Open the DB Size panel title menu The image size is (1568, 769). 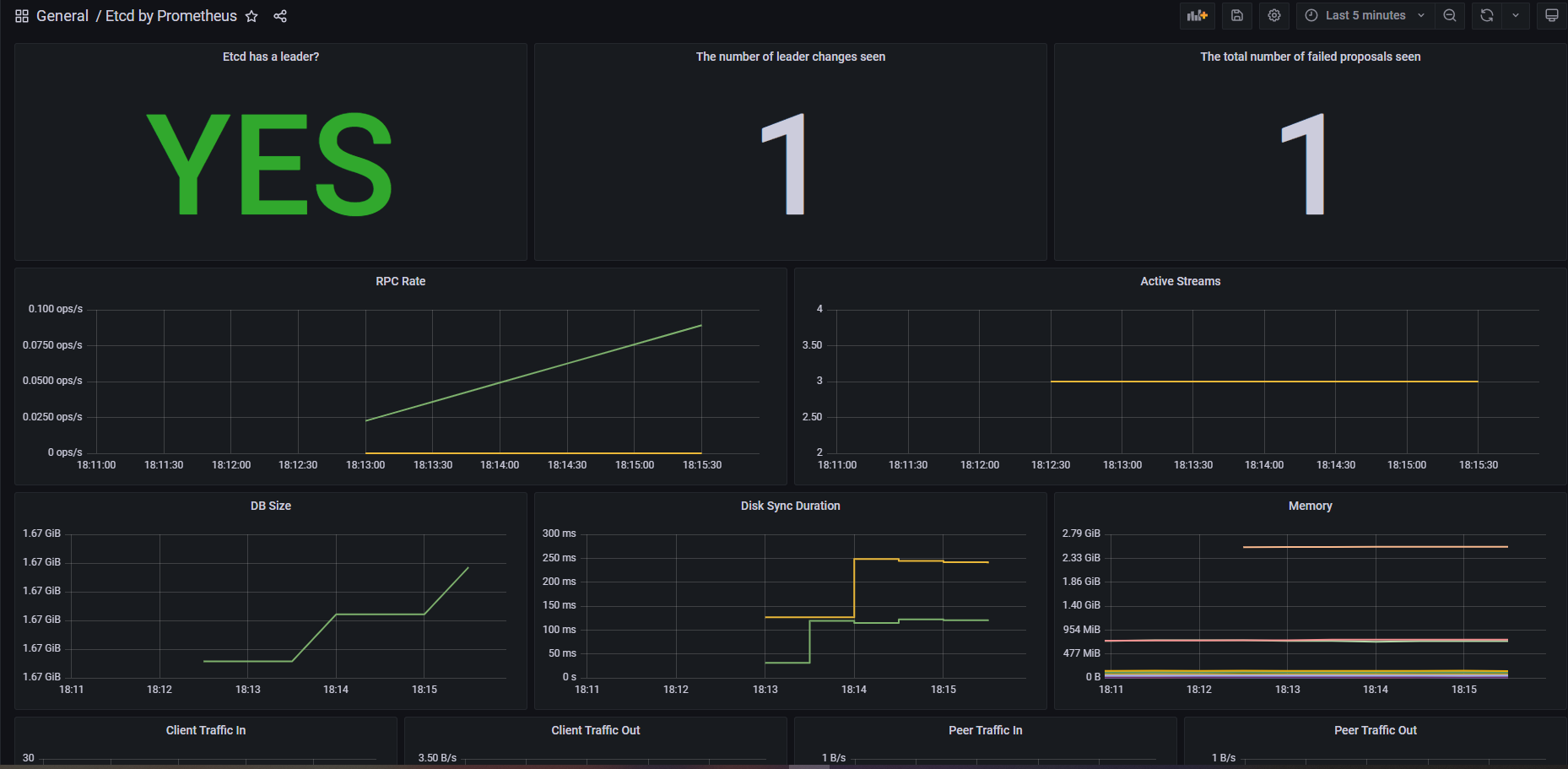(271, 506)
